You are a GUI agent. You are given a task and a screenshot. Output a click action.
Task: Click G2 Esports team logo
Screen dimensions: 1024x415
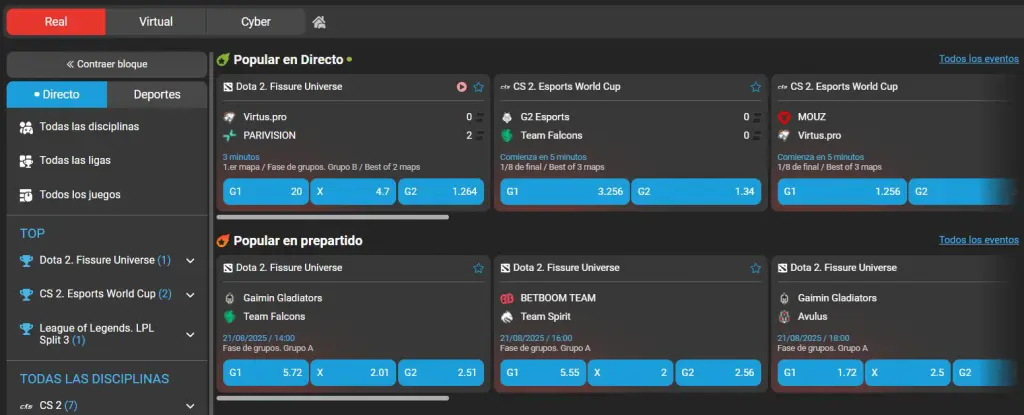tap(507, 117)
